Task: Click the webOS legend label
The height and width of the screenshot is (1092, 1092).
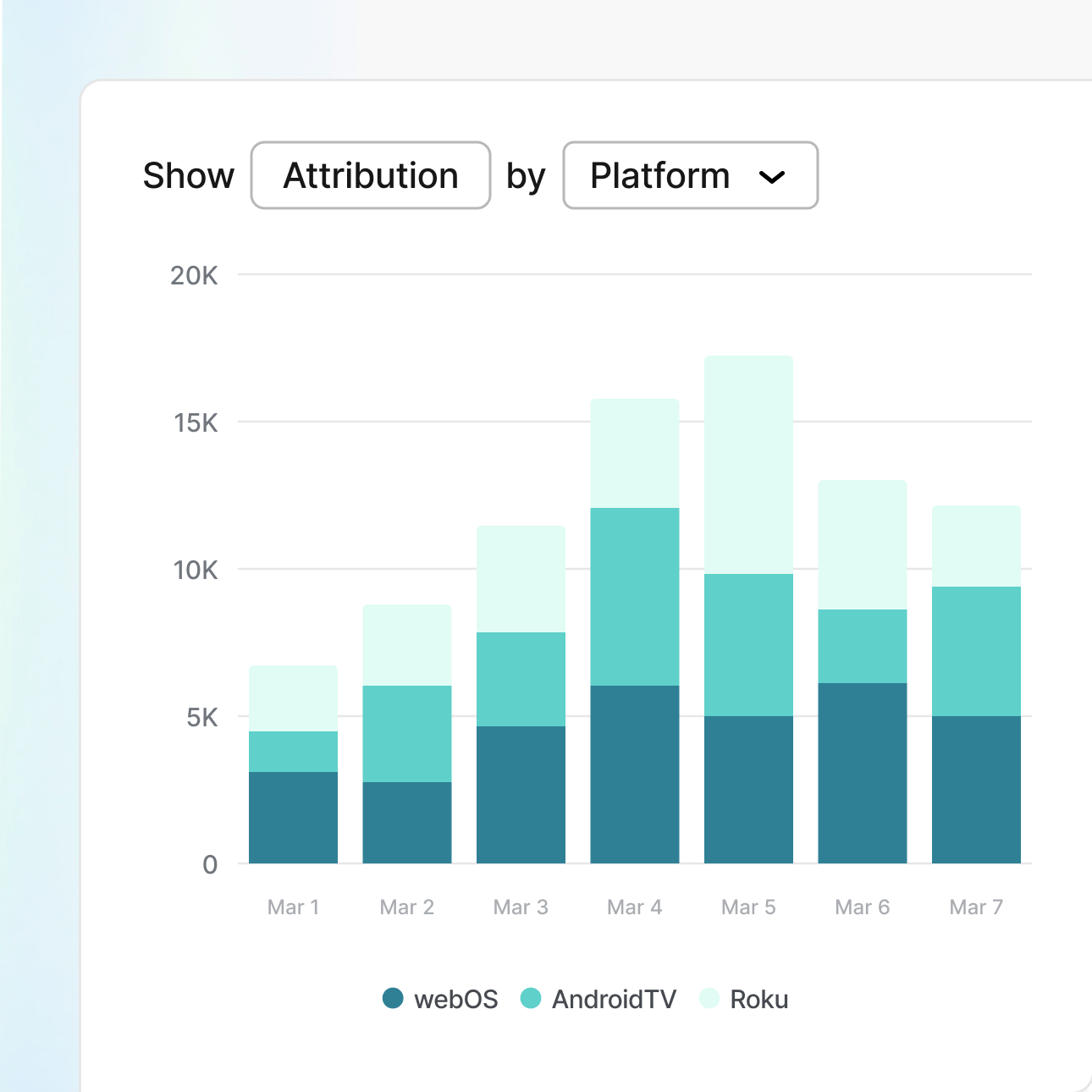Action: [455, 1000]
